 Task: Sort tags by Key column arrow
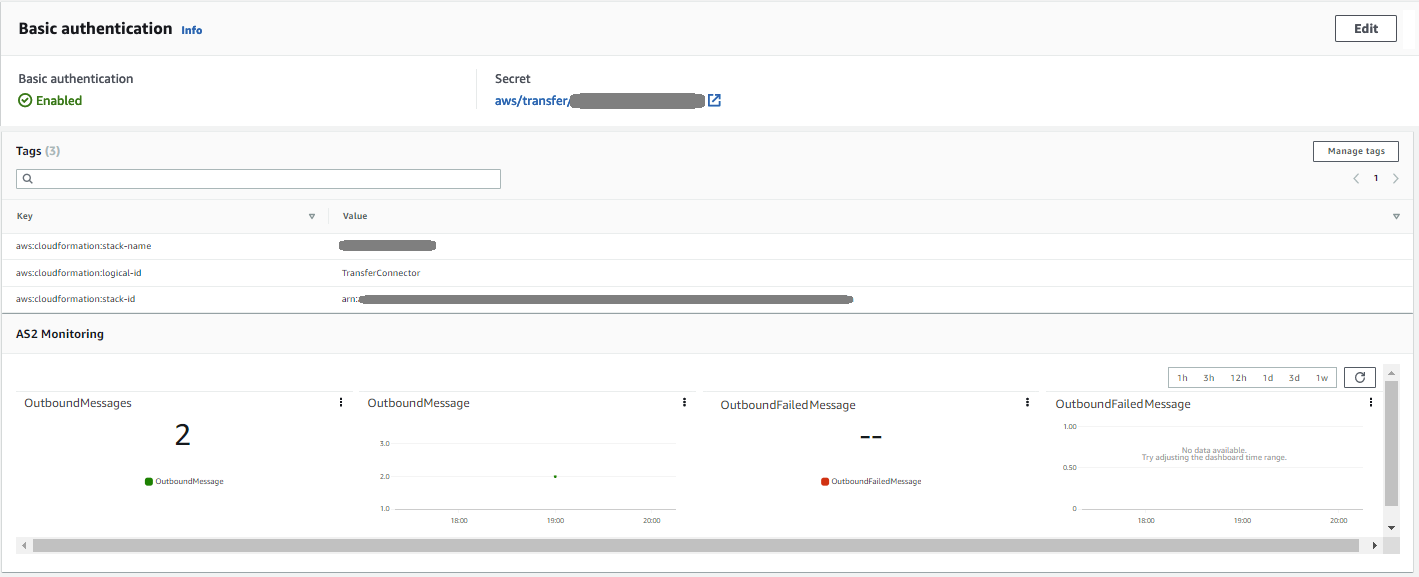(x=312, y=216)
